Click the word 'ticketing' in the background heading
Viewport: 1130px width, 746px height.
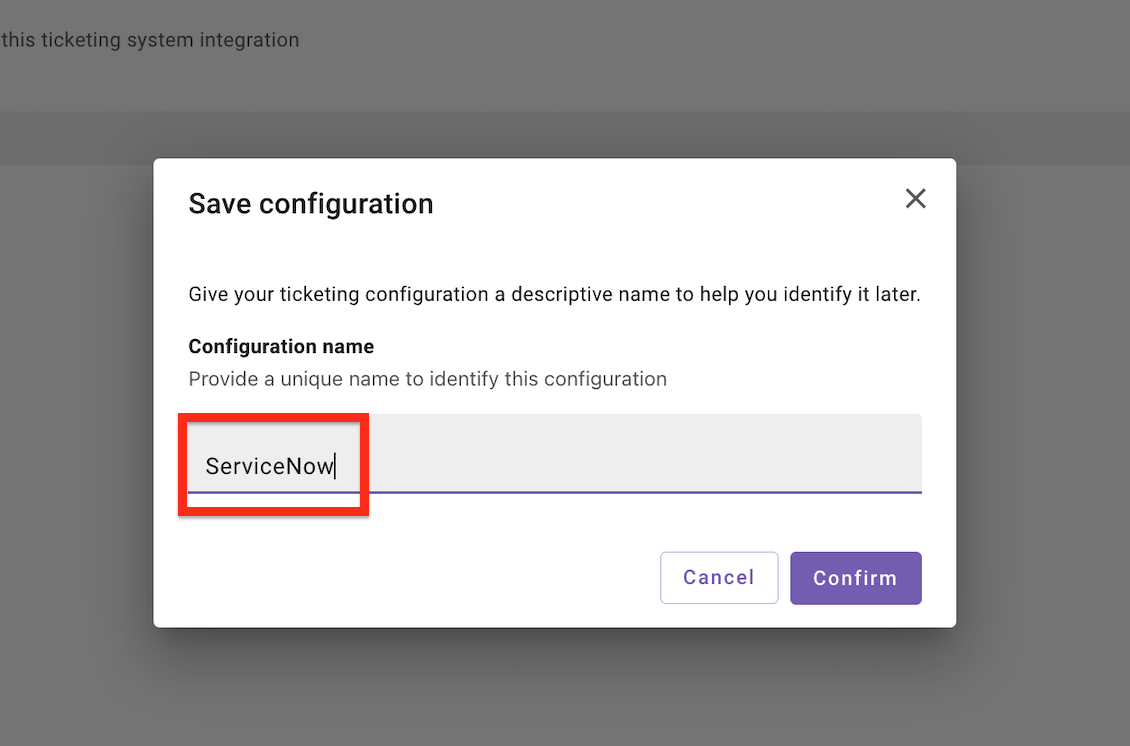click(x=81, y=41)
